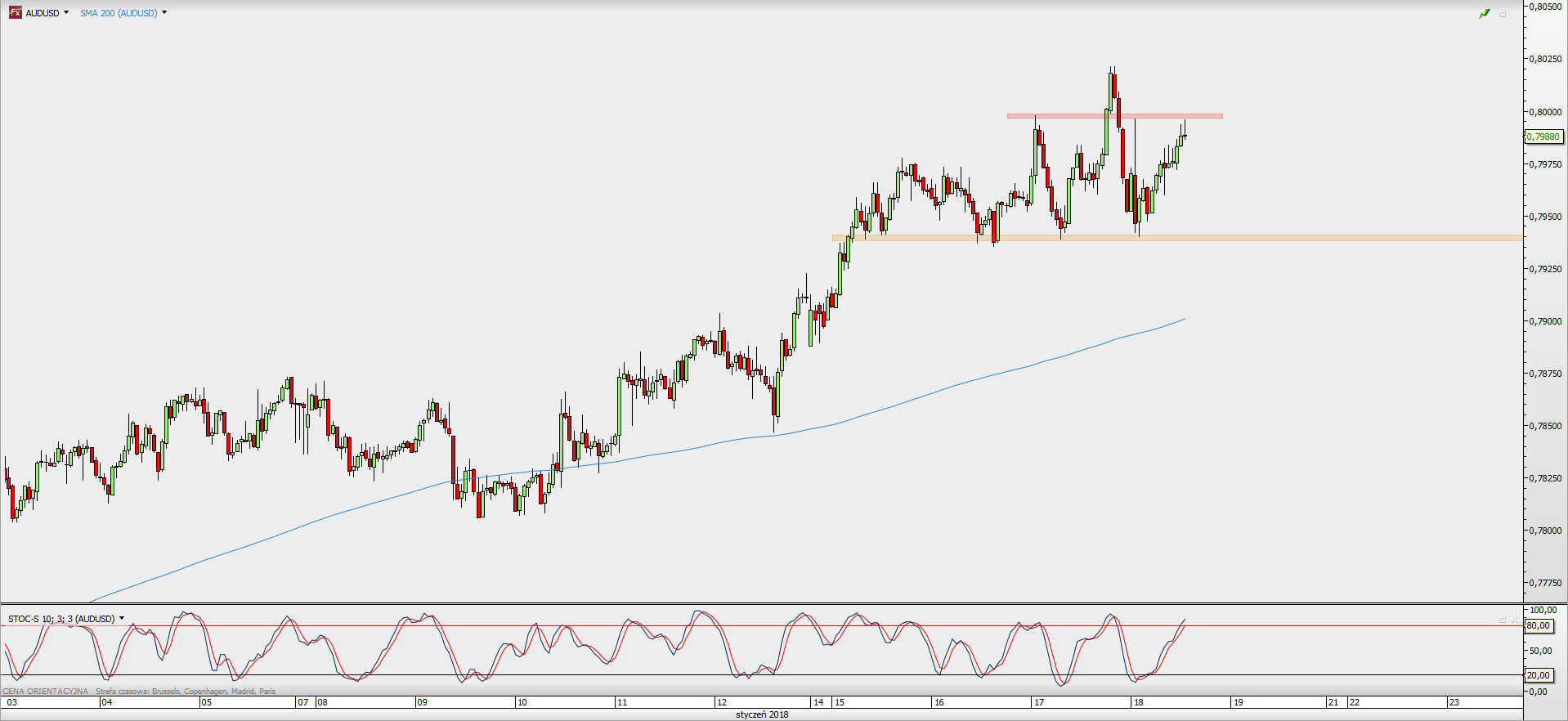Open the SMA 200 indicator dropdown arrow

click(164, 13)
